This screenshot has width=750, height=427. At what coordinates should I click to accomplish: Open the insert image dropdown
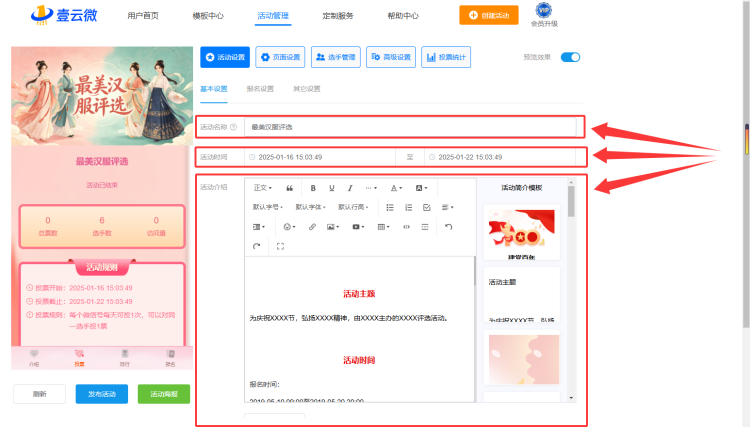click(332, 227)
